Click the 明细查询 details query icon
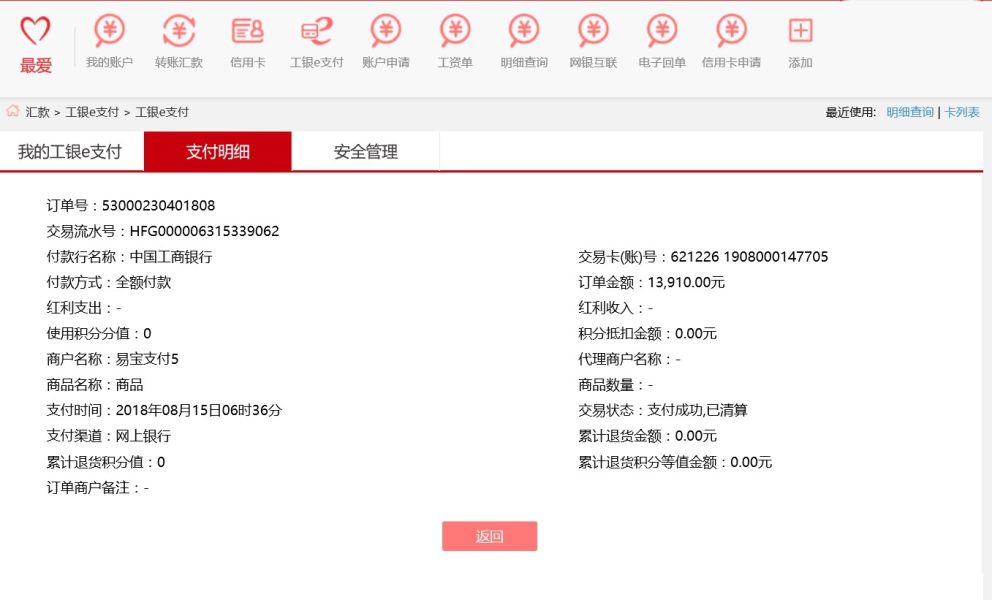 click(x=524, y=32)
